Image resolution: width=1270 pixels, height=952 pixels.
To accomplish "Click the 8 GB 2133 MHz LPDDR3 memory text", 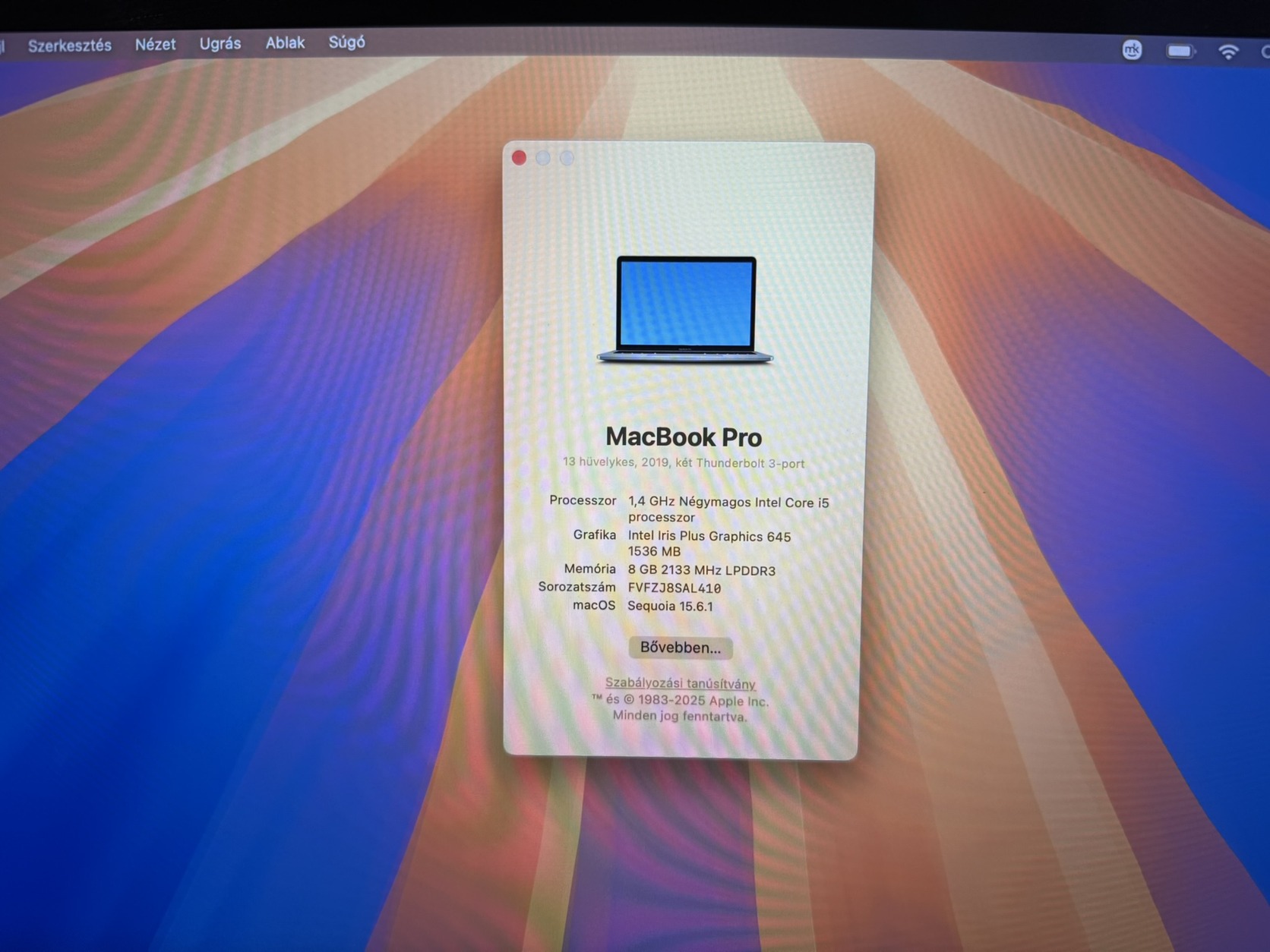I will pyautogui.click(x=701, y=570).
